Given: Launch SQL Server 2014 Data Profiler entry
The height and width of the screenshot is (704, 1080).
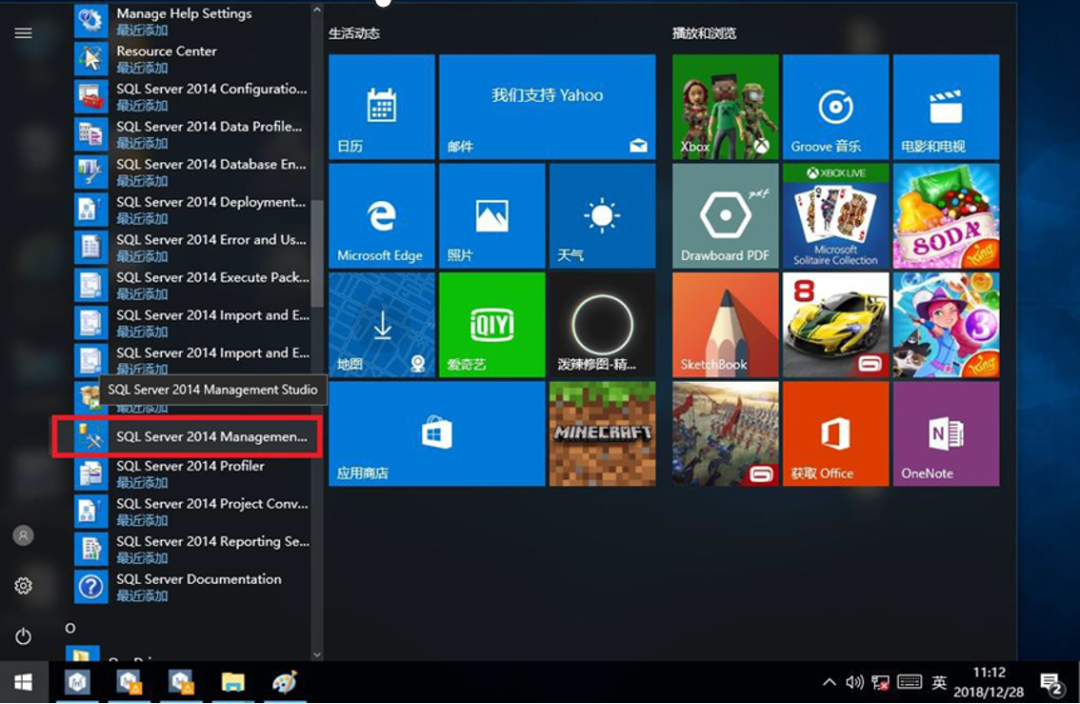Looking at the screenshot, I should [x=191, y=134].
